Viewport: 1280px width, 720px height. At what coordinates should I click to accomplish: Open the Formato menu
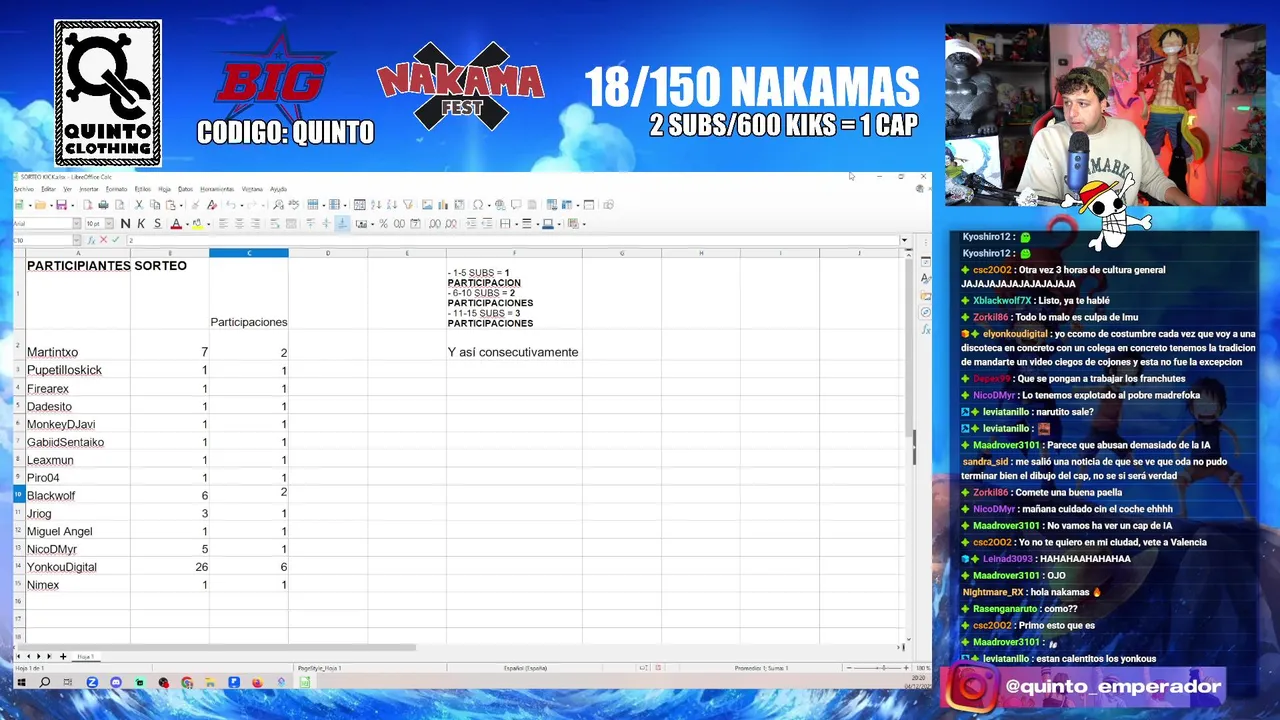(116, 189)
